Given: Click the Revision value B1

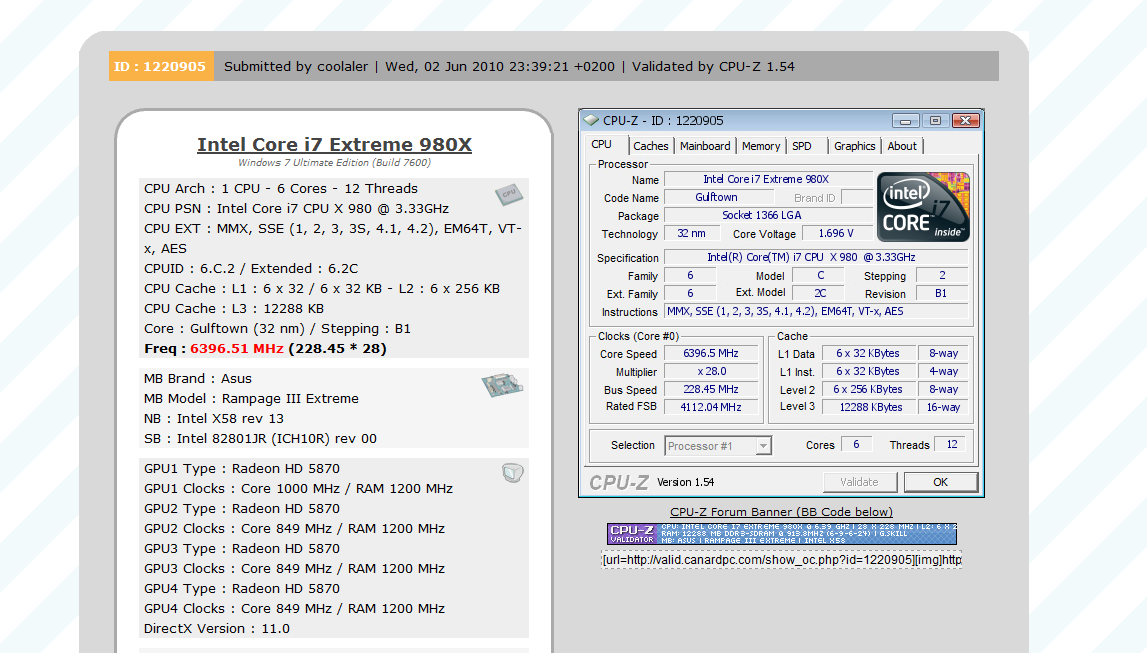Looking at the screenshot, I should (x=942, y=293).
